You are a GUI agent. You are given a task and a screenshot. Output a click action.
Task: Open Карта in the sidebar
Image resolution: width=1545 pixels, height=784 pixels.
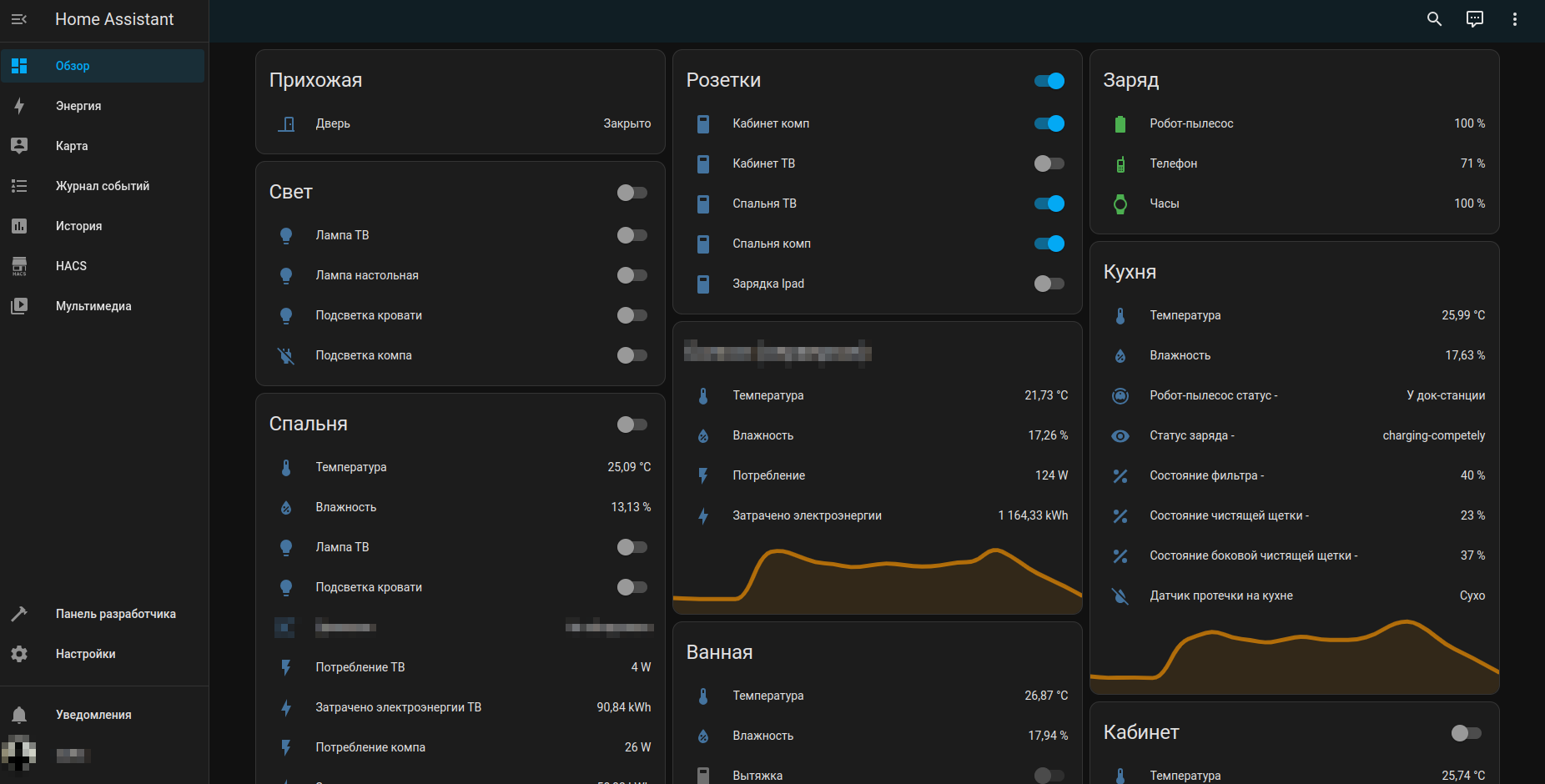(x=103, y=146)
